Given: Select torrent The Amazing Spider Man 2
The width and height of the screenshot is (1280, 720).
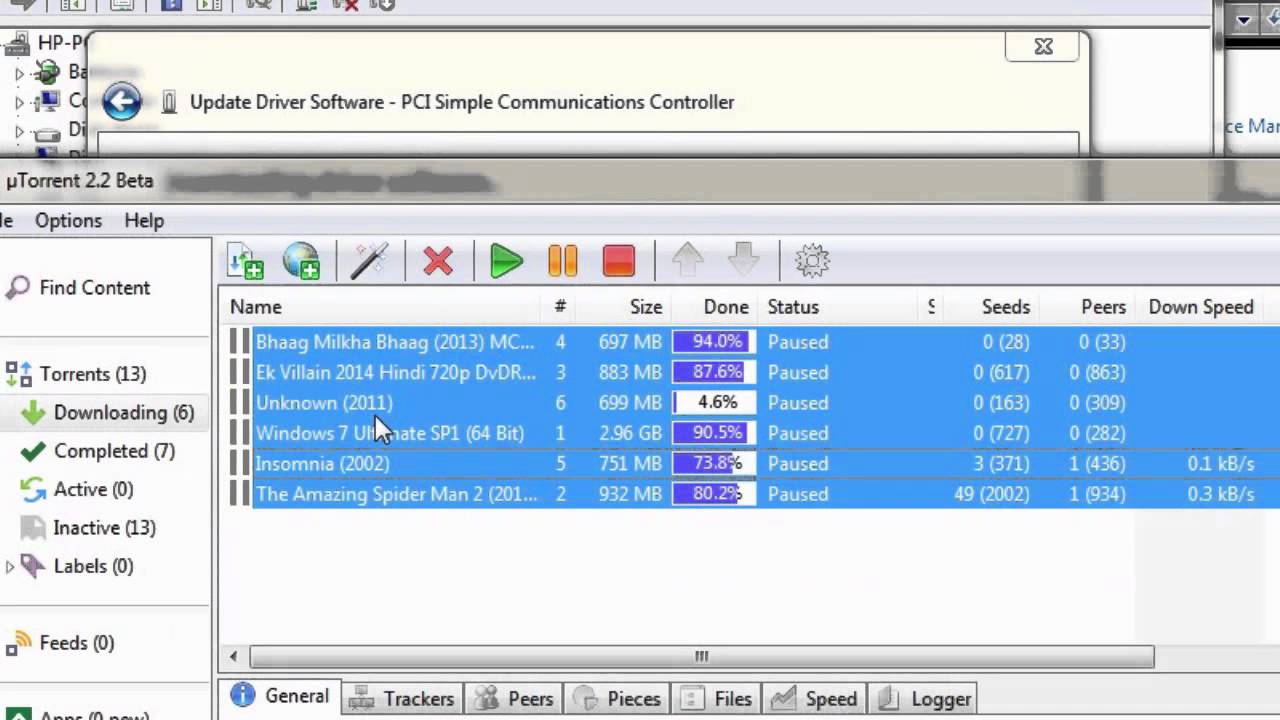Looking at the screenshot, I should point(396,494).
